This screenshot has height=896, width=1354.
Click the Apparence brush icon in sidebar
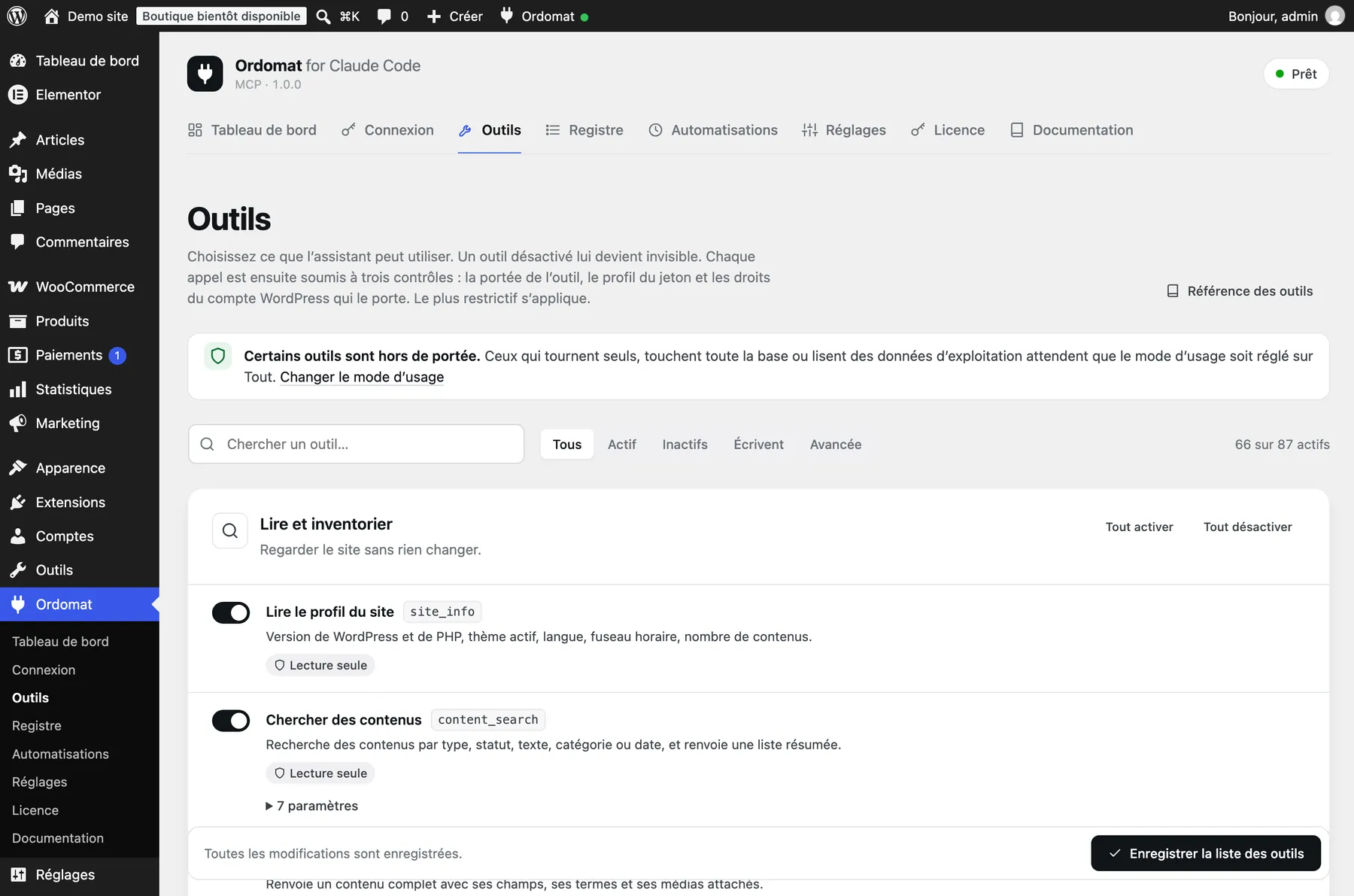point(18,468)
